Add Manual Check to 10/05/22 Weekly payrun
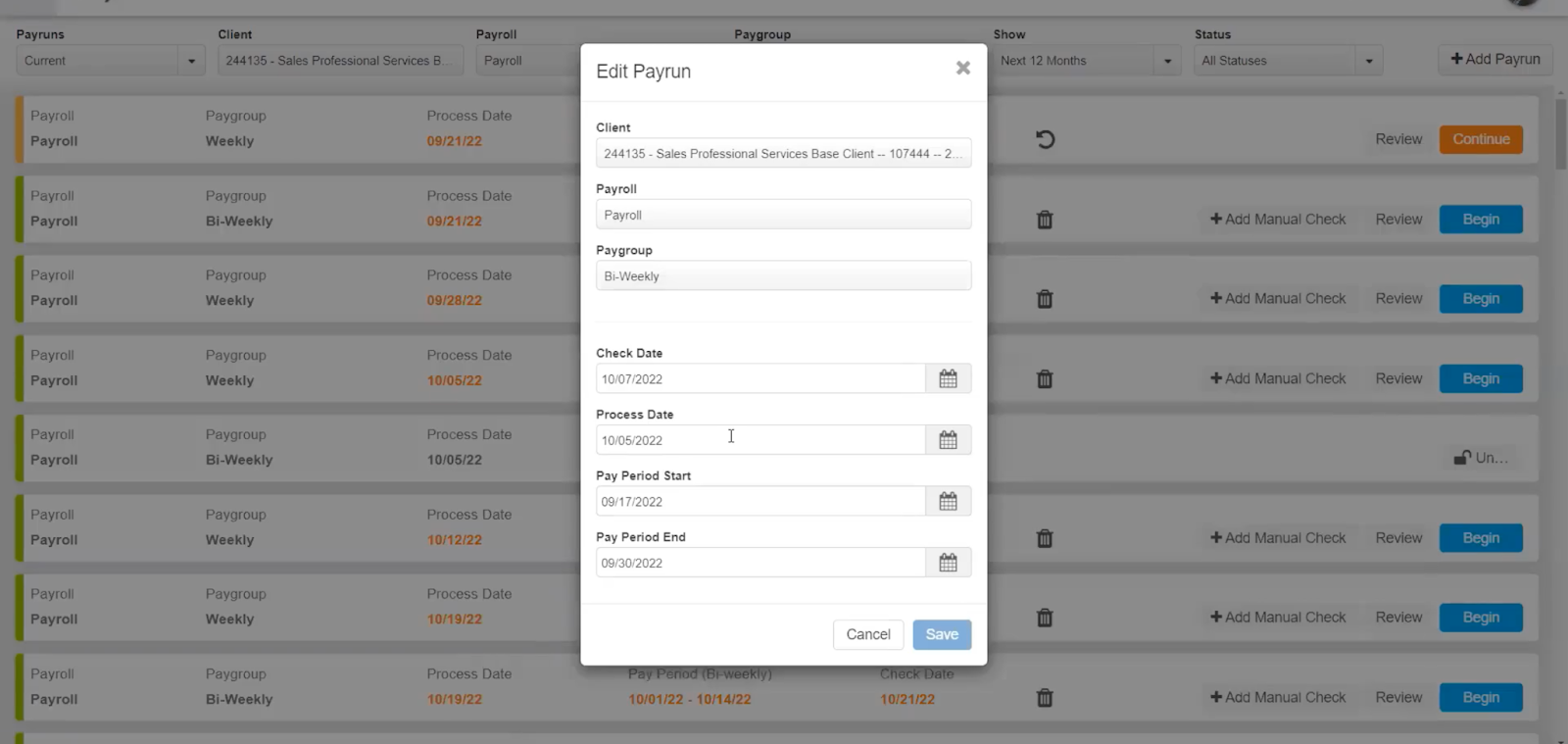 1278,378
